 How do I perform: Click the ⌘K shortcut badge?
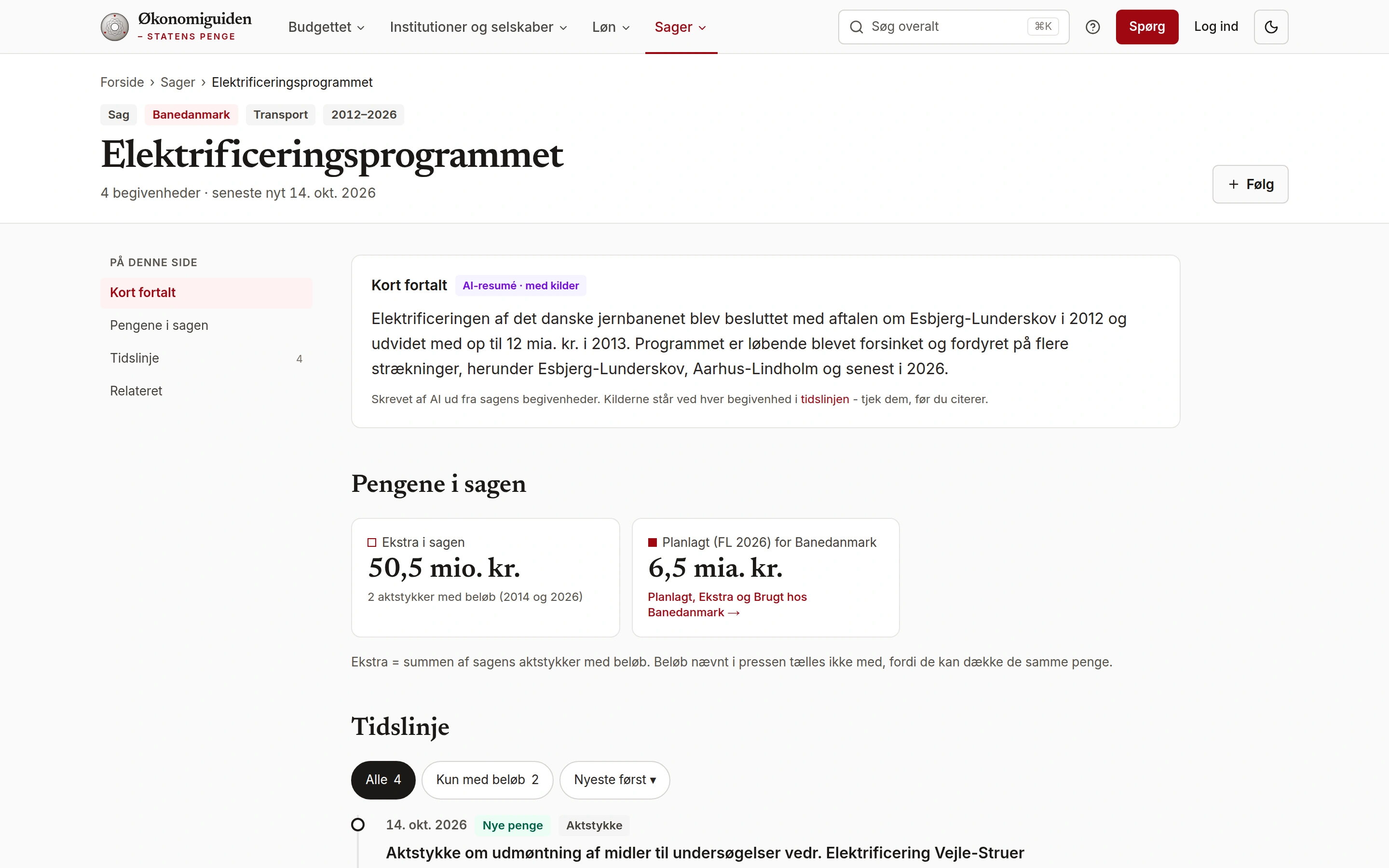click(x=1042, y=27)
